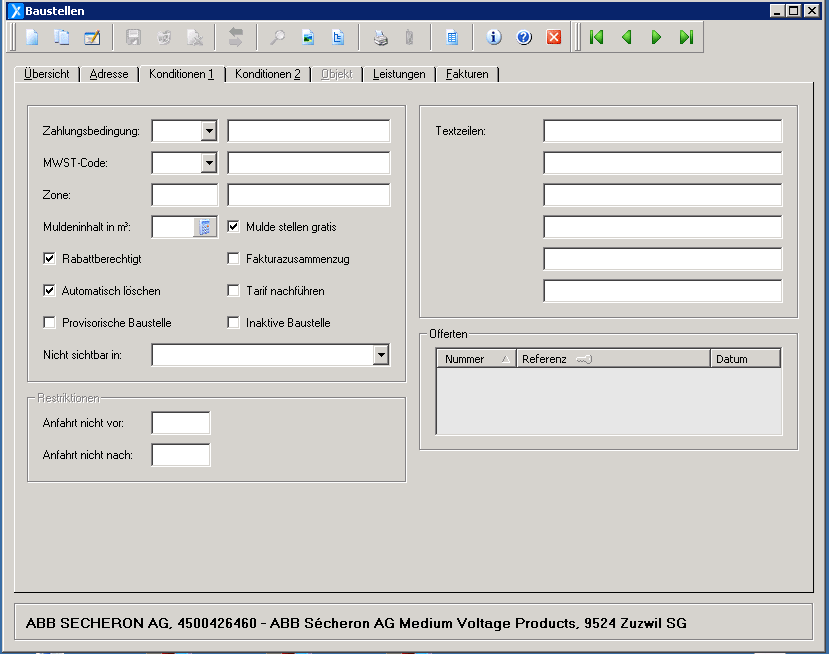Viewport: 829px width, 654px height.
Task: Click the printer icon in toolbar
Action: pyautogui.click(x=380, y=38)
